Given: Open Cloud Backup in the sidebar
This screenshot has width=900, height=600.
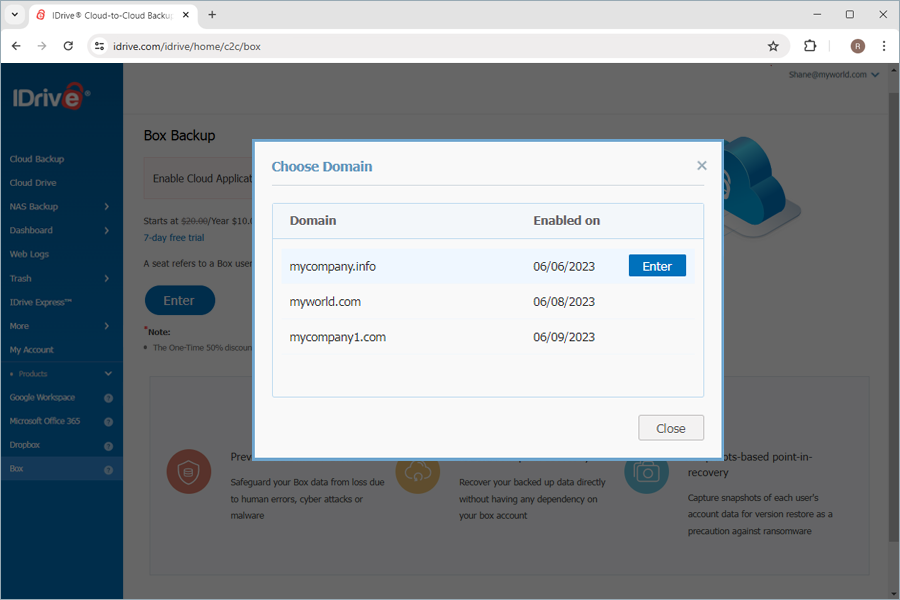Looking at the screenshot, I should click(x=37, y=159).
